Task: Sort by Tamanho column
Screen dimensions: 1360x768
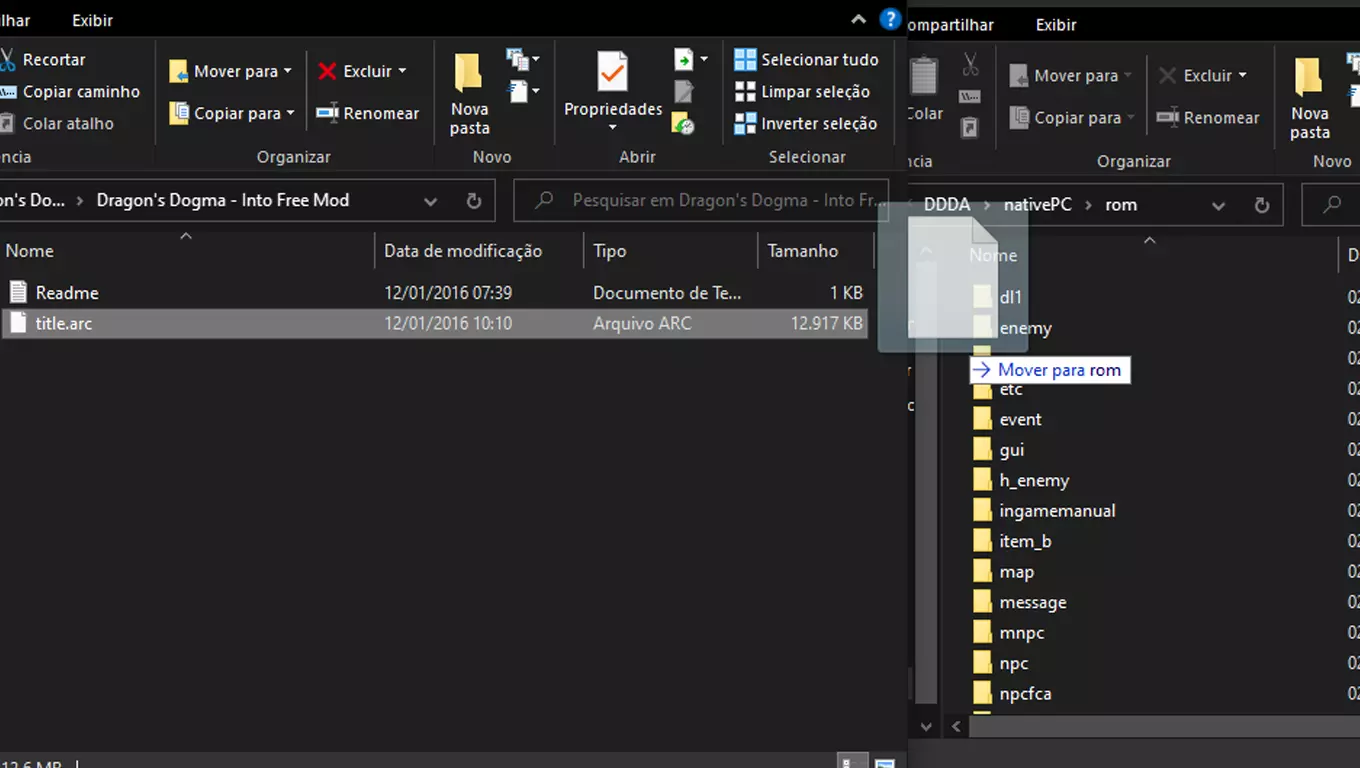Action: (815, 251)
